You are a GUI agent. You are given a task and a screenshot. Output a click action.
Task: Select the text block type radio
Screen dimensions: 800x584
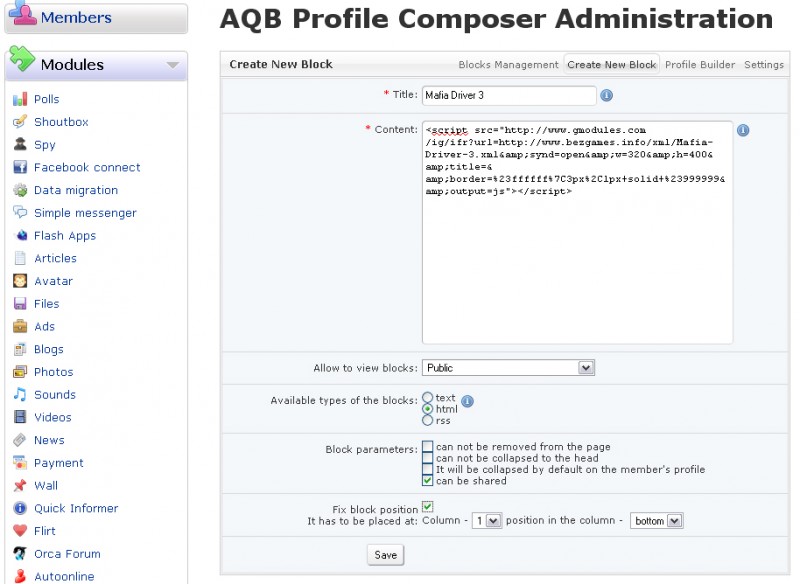[x=428, y=397]
